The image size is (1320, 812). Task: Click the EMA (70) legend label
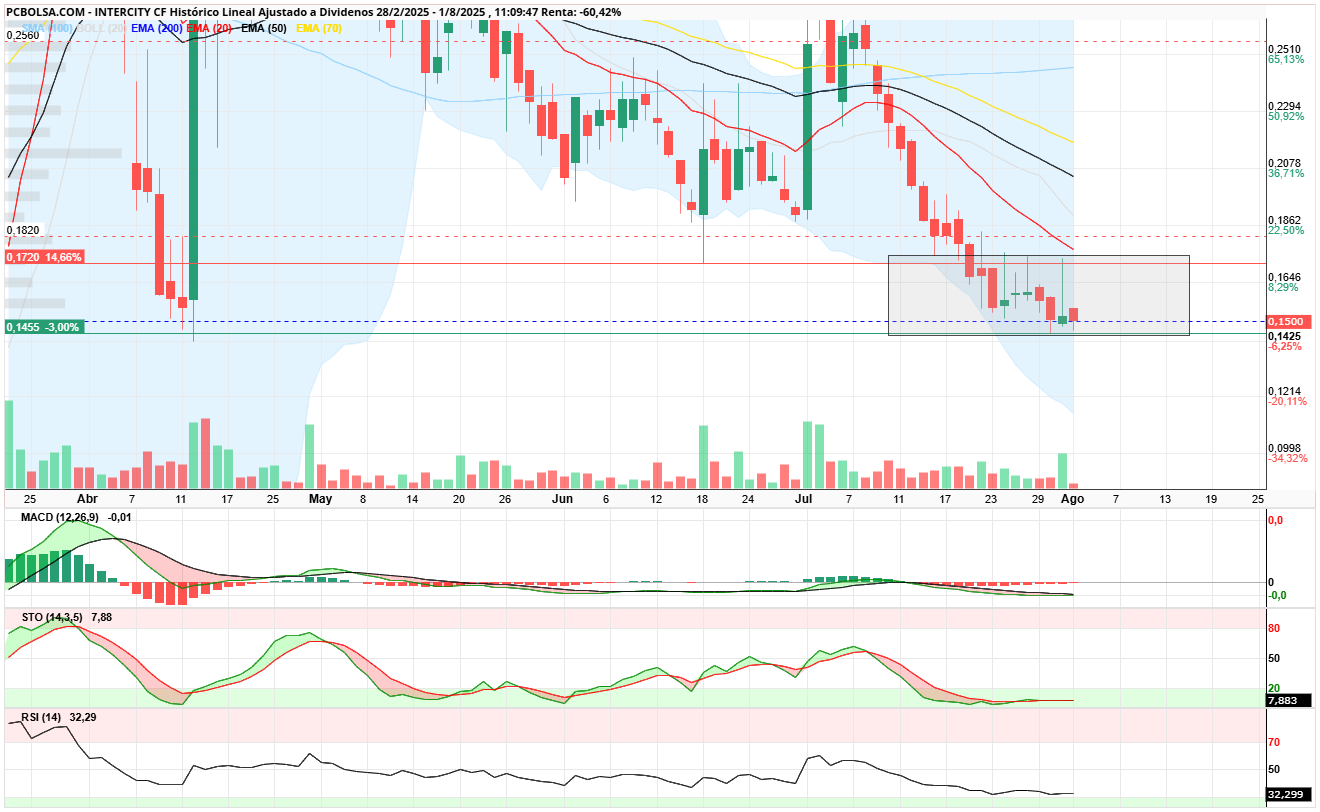click(319, 28)
